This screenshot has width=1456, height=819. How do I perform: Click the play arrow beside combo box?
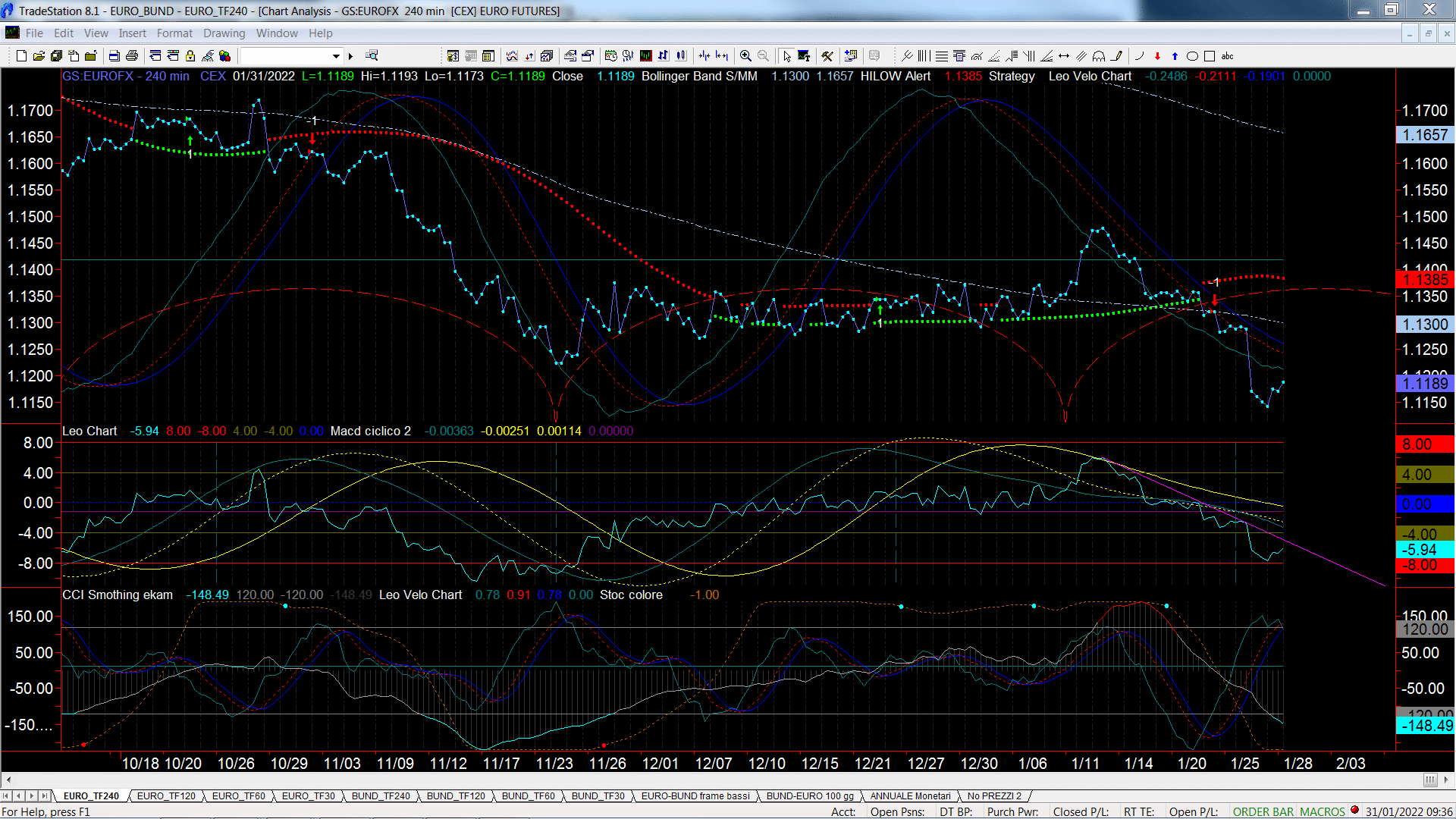point(350,56)
